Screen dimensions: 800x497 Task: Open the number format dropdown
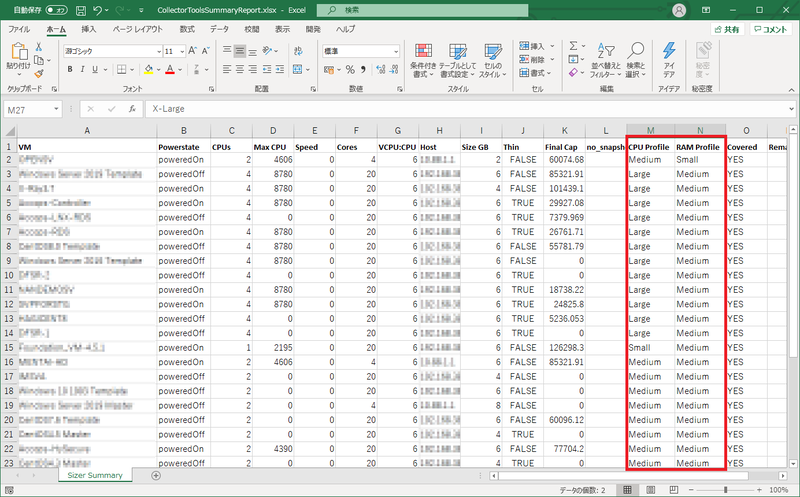(x=396, y=51)
